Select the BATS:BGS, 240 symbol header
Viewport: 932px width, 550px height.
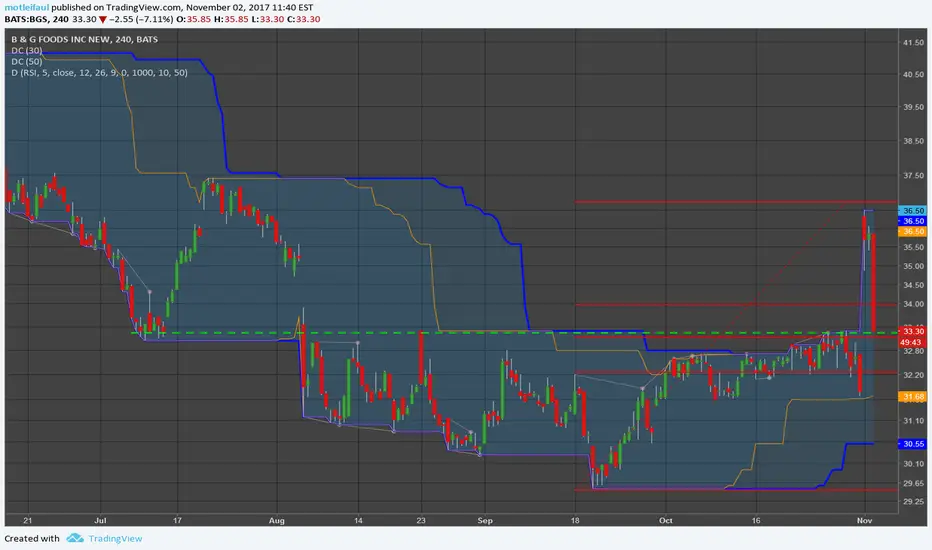(x=36, y=19)
